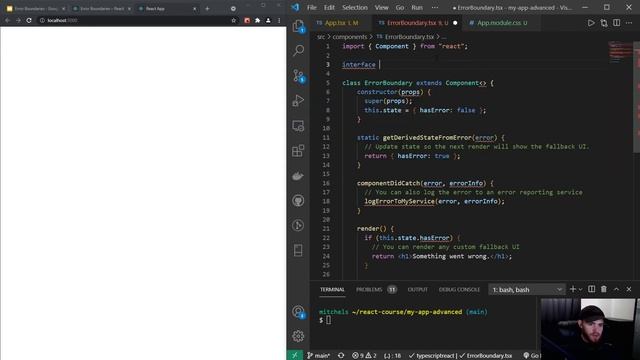Open browser extensions puzzle icon

(x=258, y=20)
